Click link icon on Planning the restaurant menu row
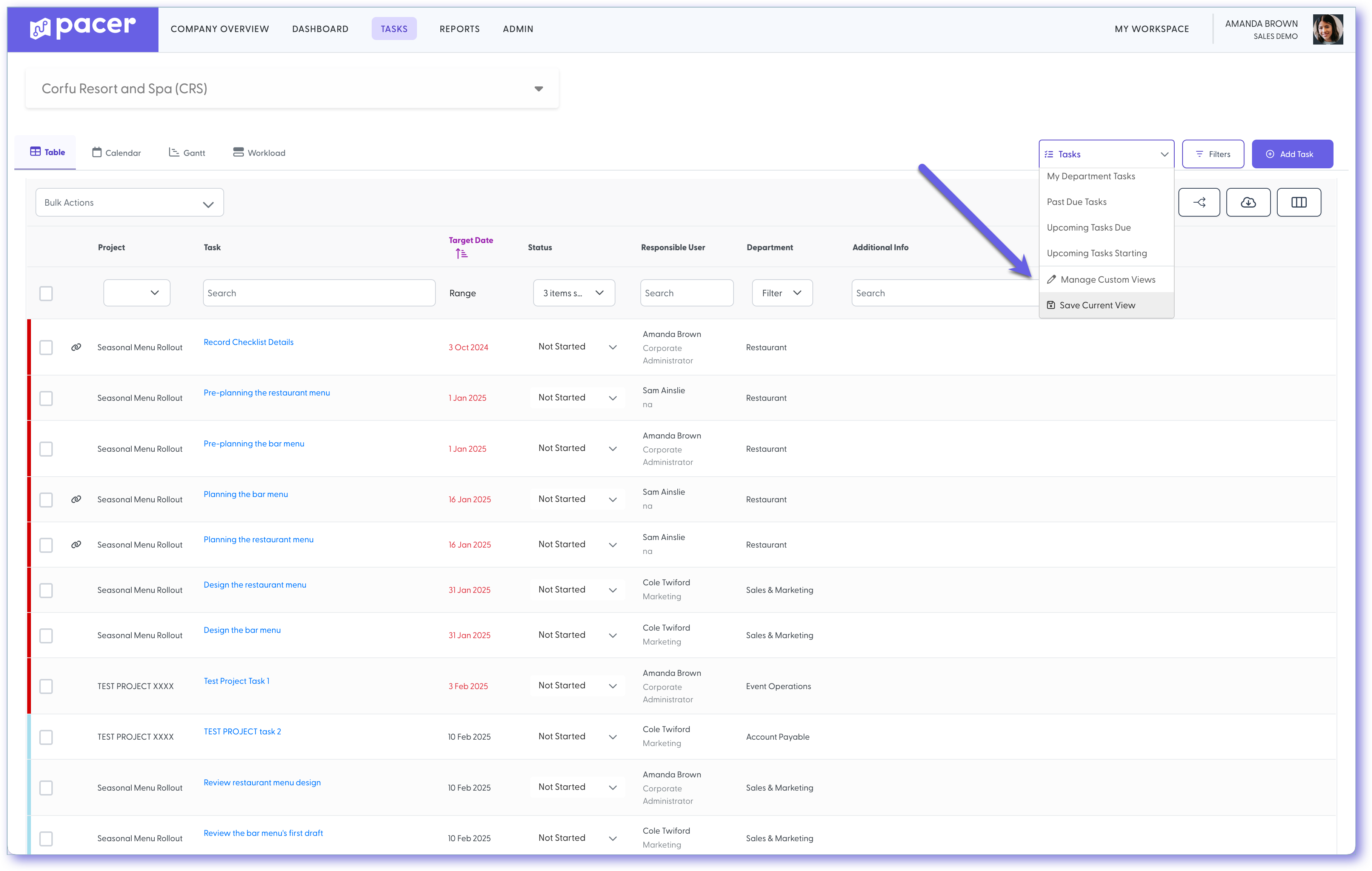Screen dimensions: 1372x871 (76, 545)
